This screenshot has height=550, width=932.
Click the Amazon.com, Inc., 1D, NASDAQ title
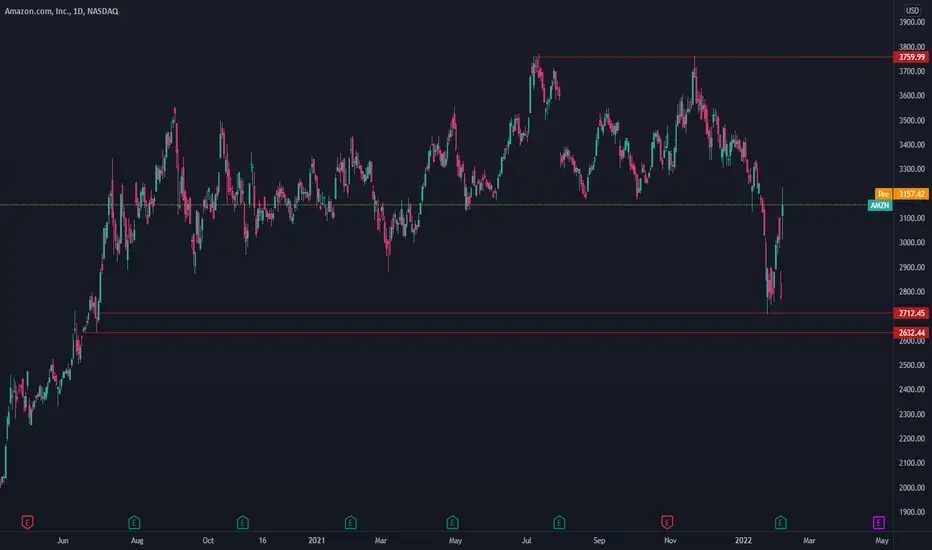(x=61, y=11)
